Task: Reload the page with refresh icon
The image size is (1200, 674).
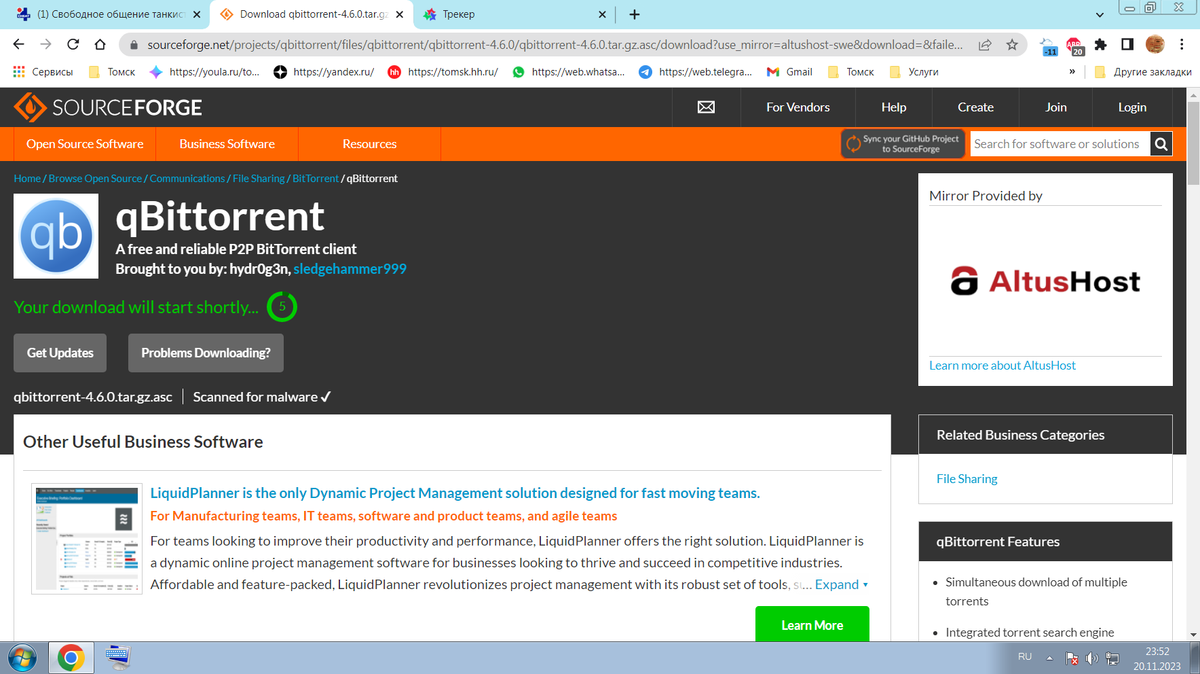Action: [73, 45]
